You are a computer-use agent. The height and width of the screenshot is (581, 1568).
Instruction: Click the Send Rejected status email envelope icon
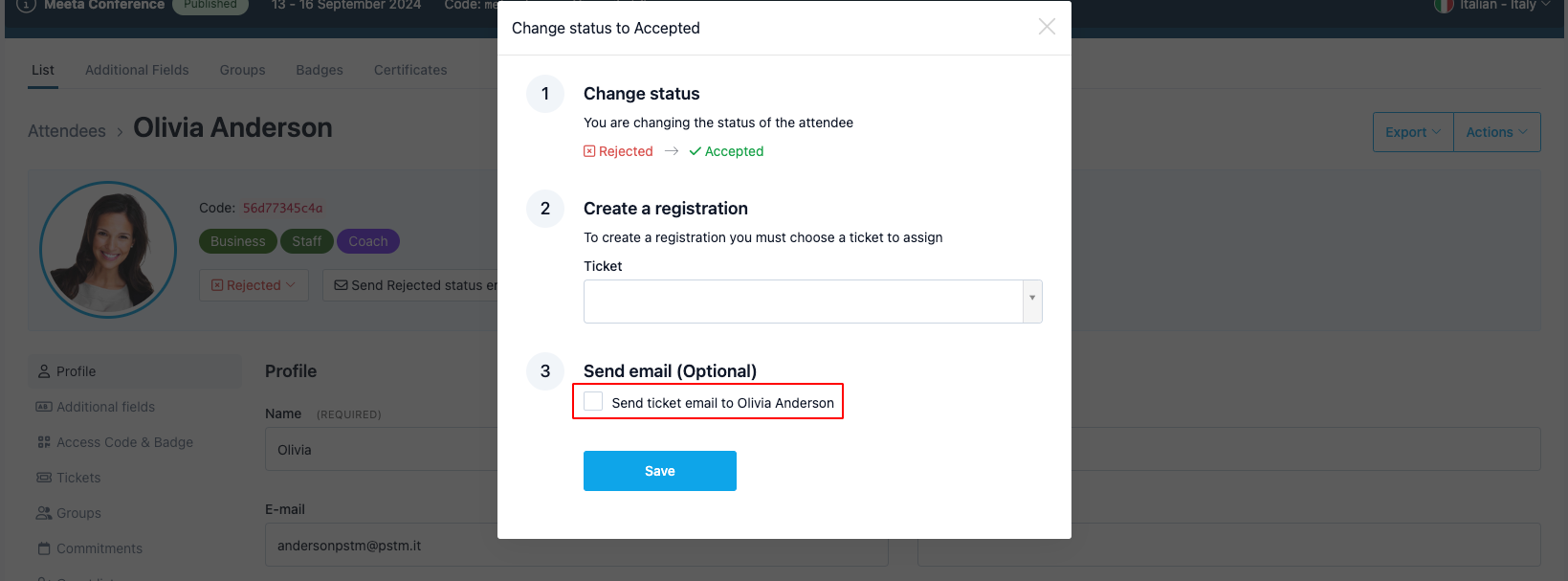[x=341, y=285]
